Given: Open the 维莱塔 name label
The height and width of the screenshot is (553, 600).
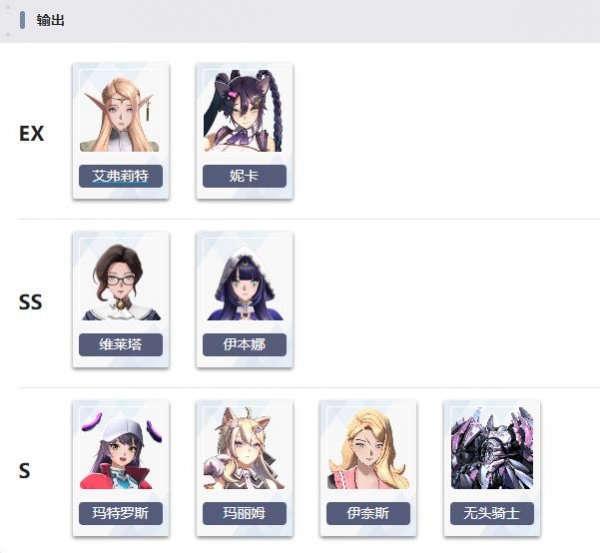Looking at the screenshot, I should point(121,345).
